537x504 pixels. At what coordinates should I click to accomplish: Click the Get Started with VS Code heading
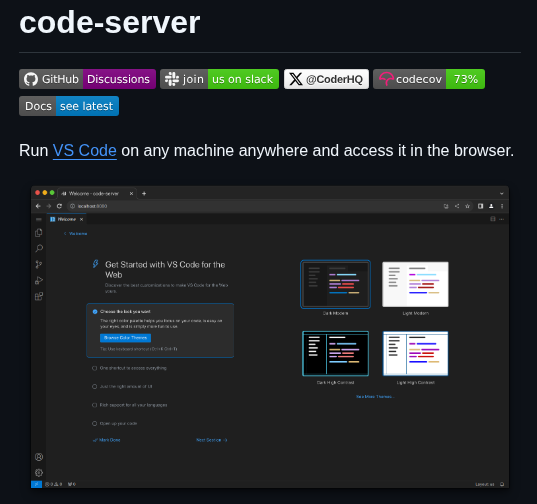tap(165, 270)
